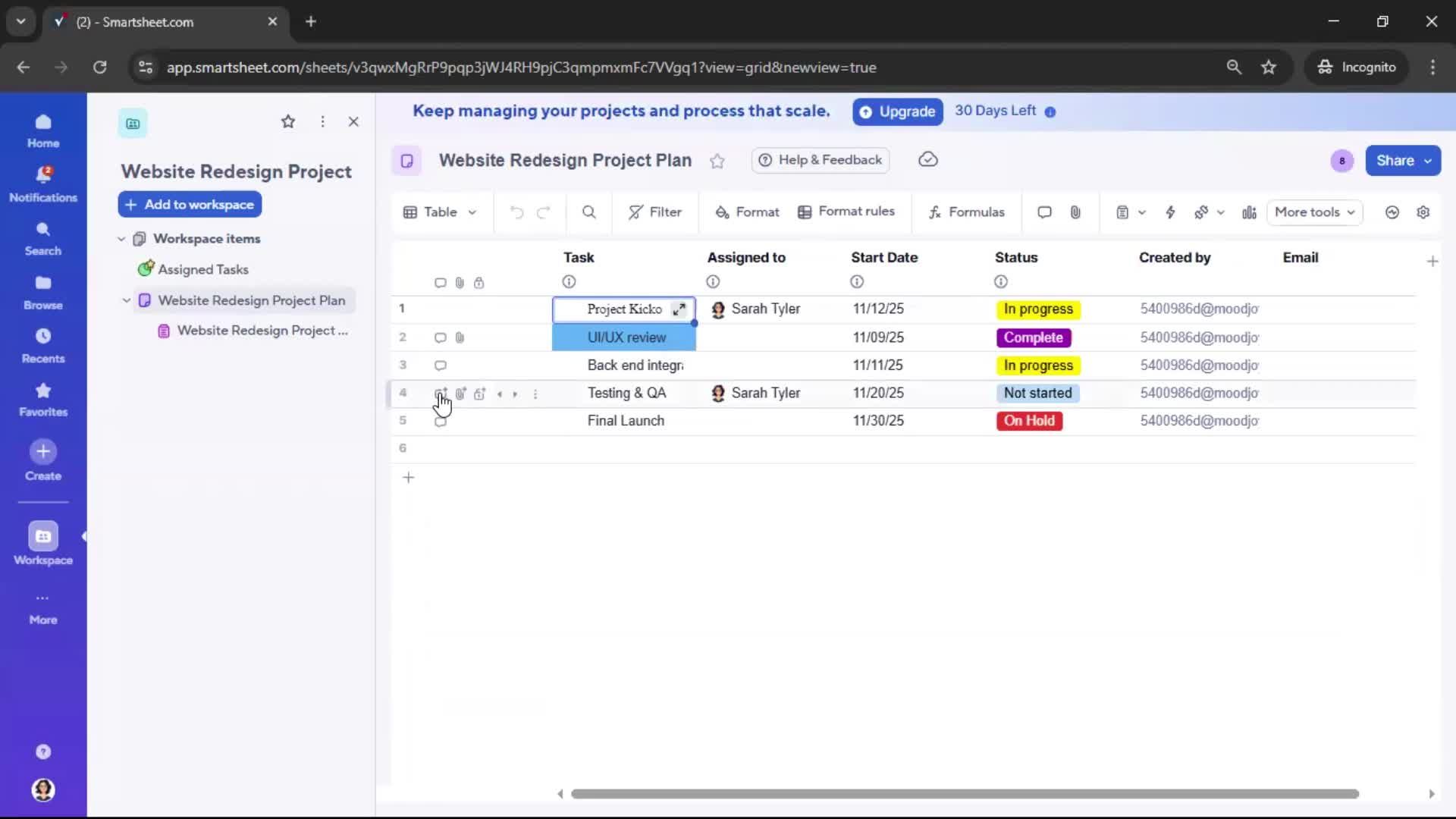Click Add to workspace in the left panel

tap(190, 204)
